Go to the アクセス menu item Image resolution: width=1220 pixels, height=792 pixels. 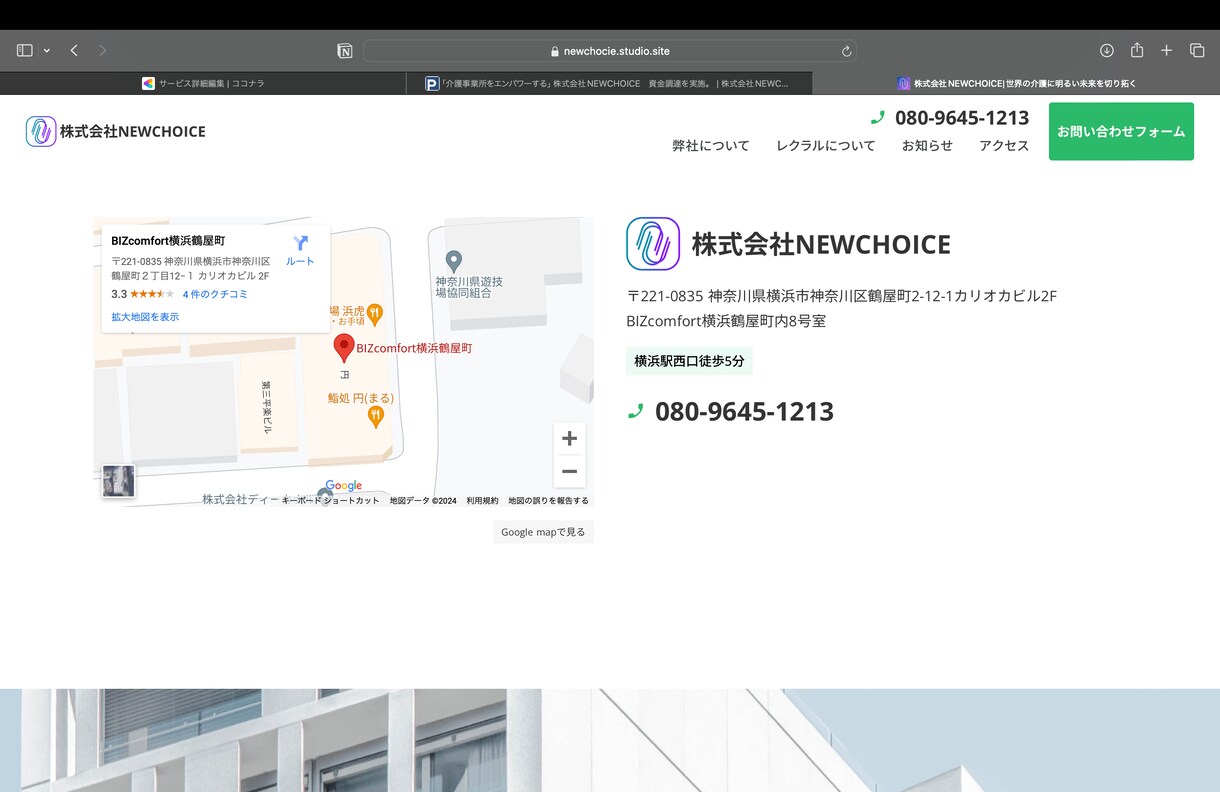click(1004, 146)
